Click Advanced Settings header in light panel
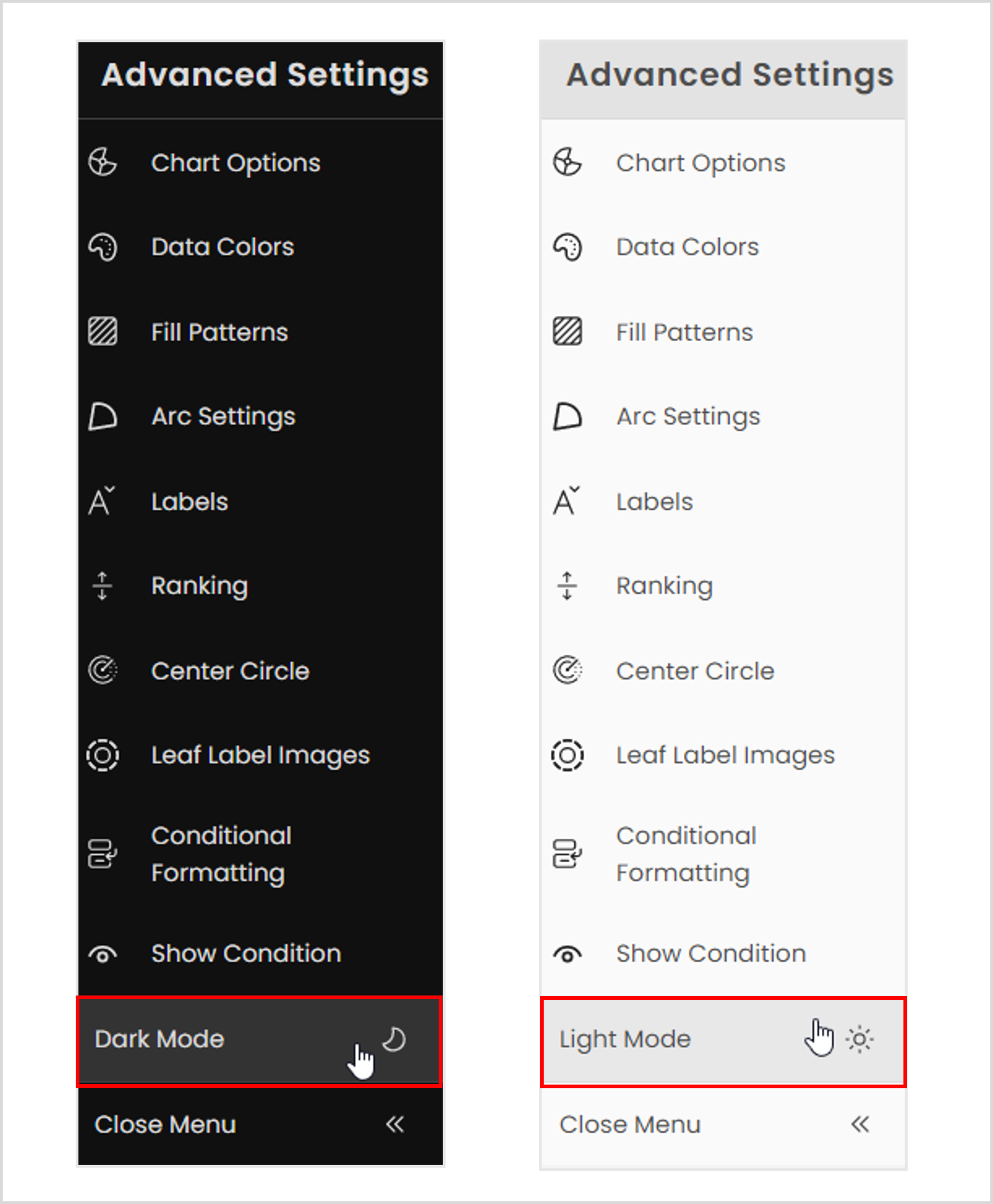Image resolution: width=993 pixels, height=1204 pixels. click(730, 75)
